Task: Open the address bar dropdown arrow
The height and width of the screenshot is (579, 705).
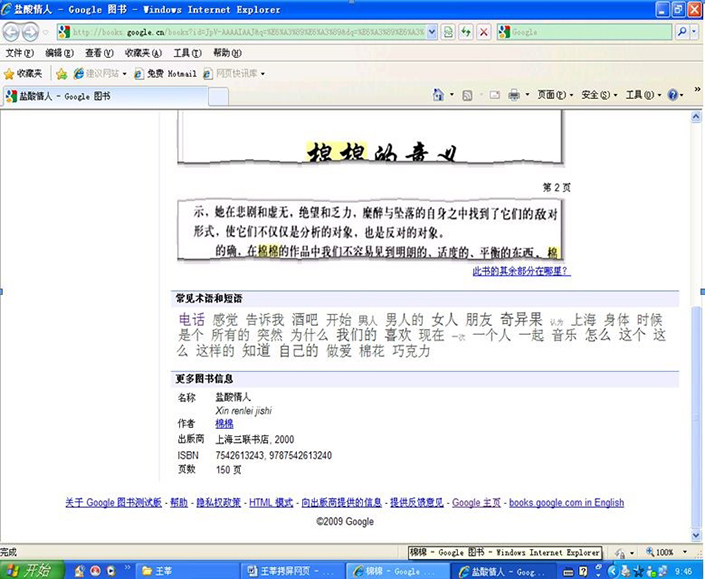Action: [x=432, y=32]
